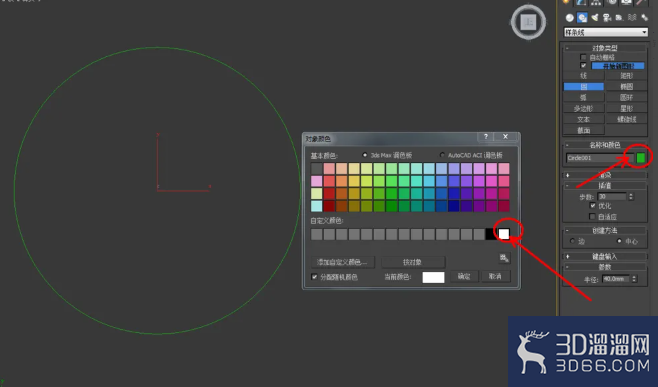Click the 多边形 shape button
658x387 pixels.
coord(584,108)
